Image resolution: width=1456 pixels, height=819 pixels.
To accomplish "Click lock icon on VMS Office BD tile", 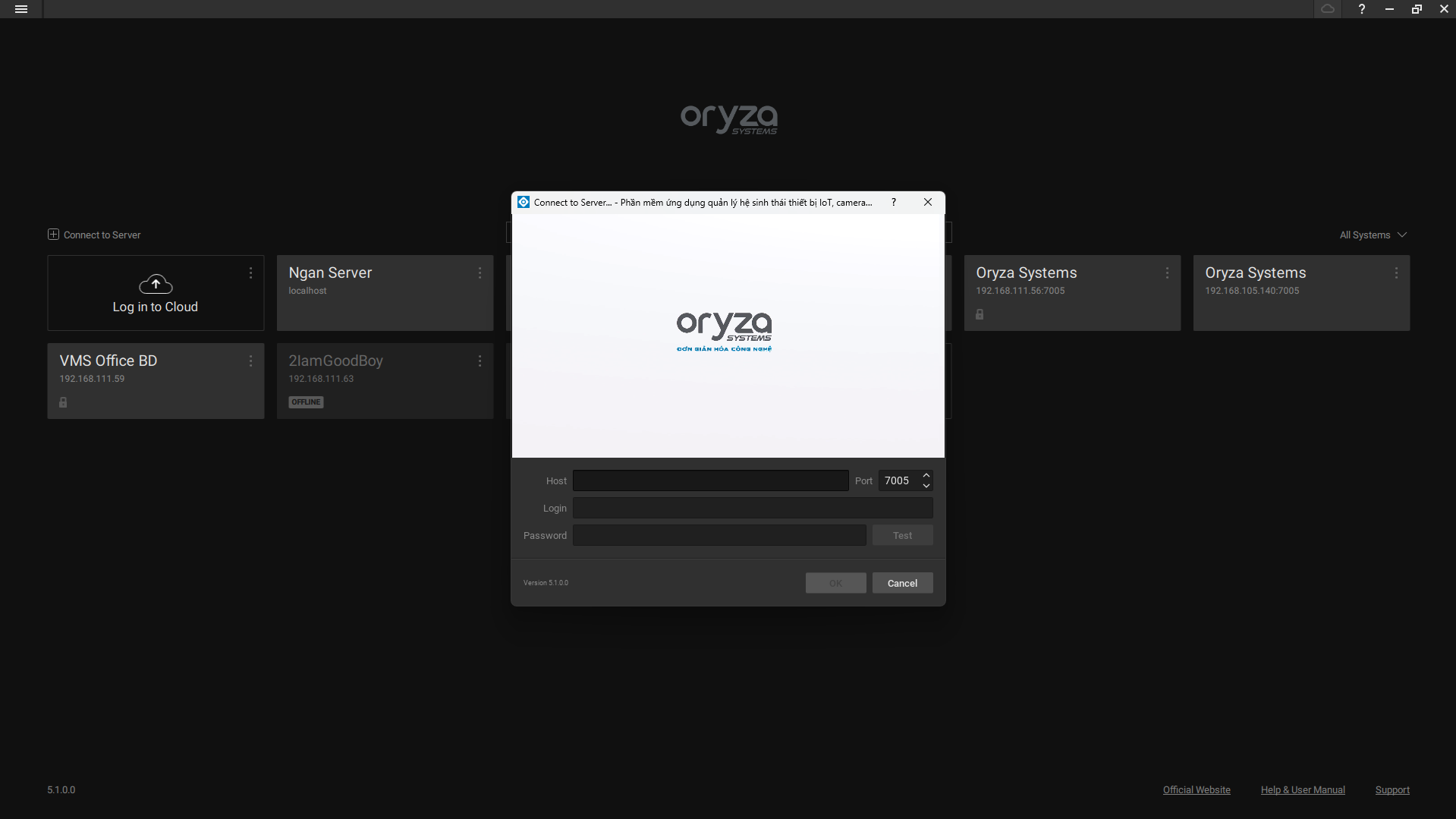I will coord(63,402).
